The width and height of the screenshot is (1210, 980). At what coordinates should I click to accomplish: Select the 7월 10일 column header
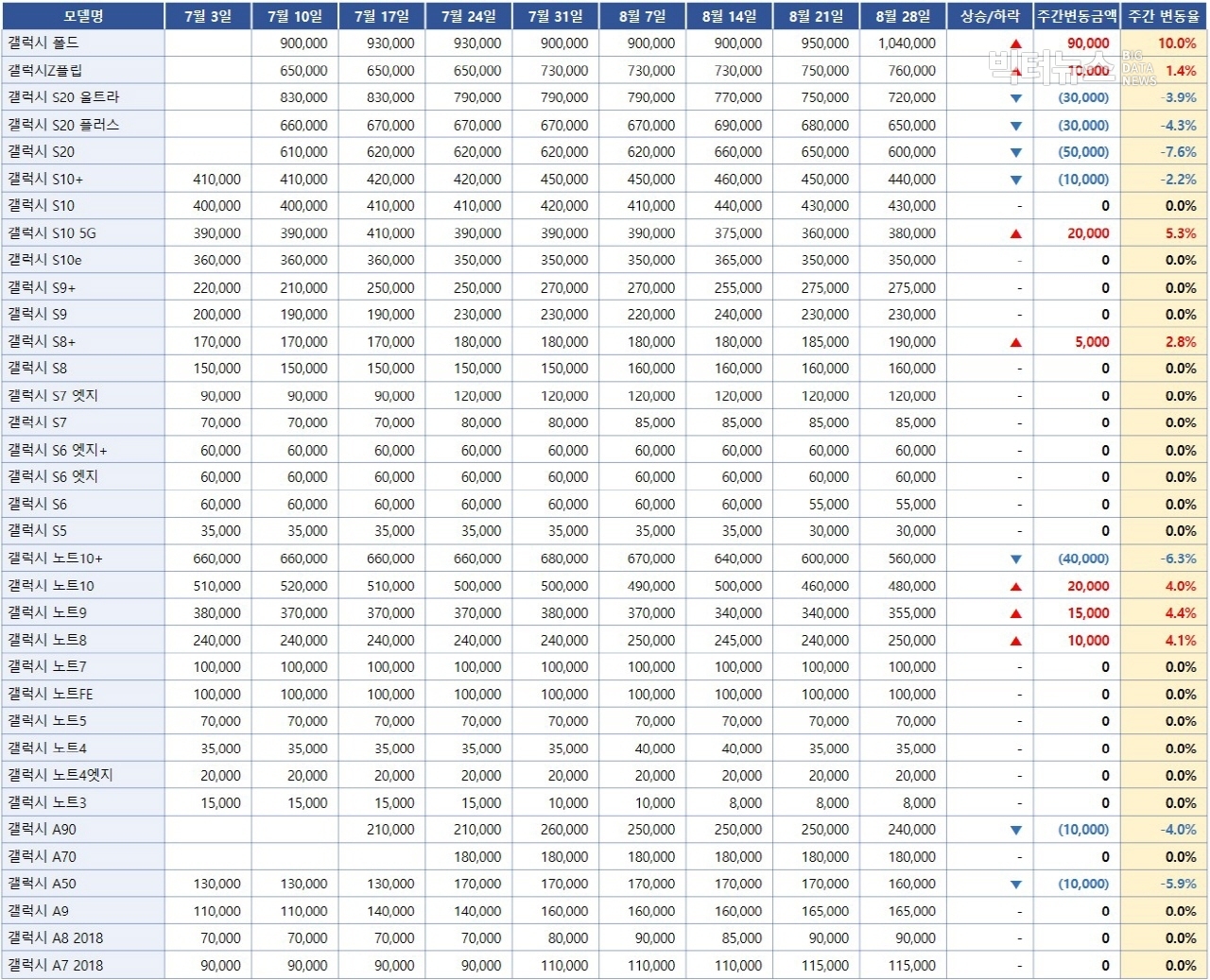click(x=295, y=16)
